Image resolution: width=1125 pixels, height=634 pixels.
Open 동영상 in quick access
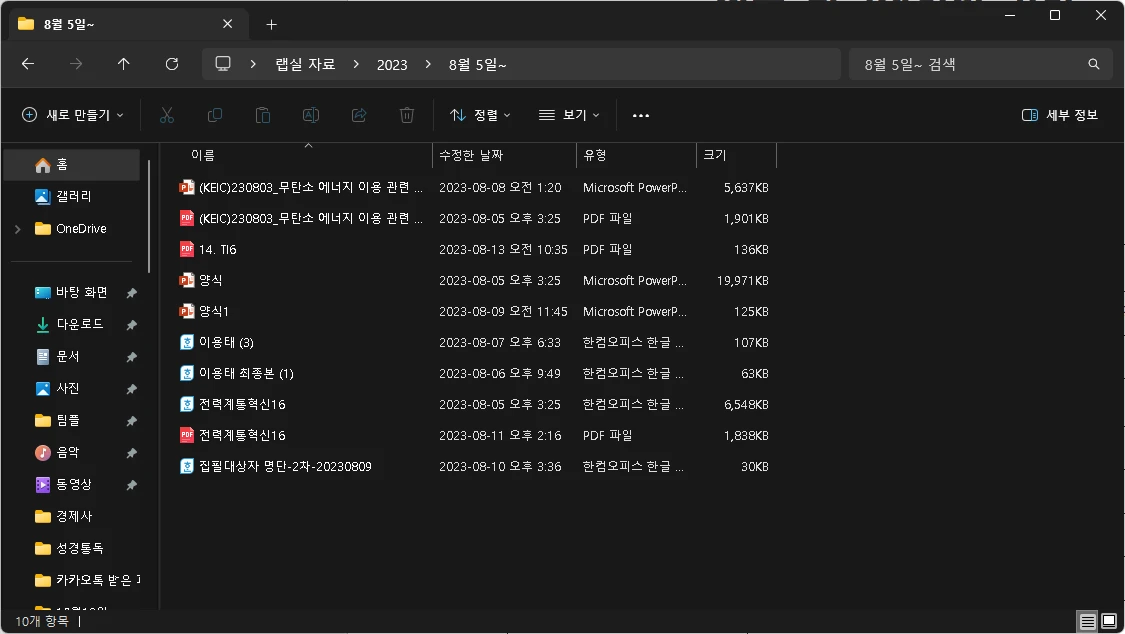pyautogui.click(x=72, y=485)
